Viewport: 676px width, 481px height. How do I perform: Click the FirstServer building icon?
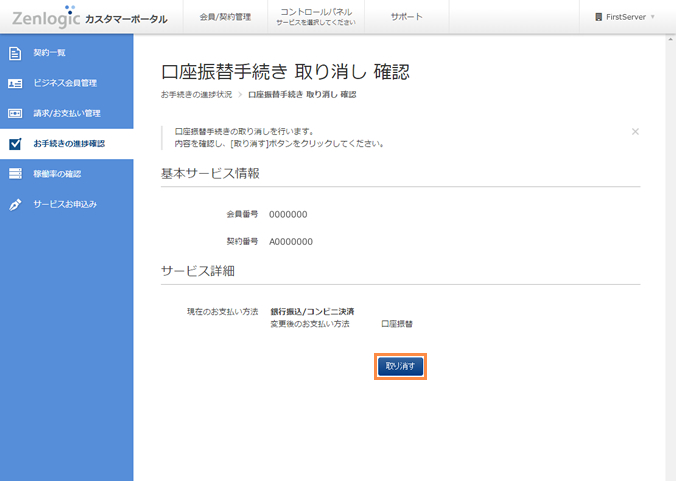[x=598, y=17]
